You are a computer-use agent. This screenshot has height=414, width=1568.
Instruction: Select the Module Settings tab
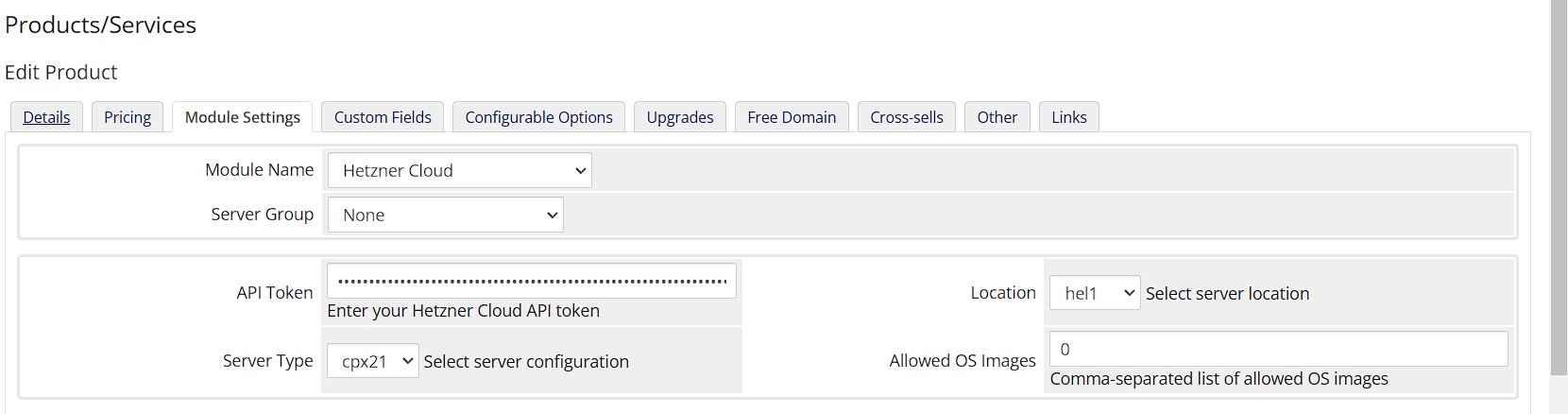[x=243, y=117]
